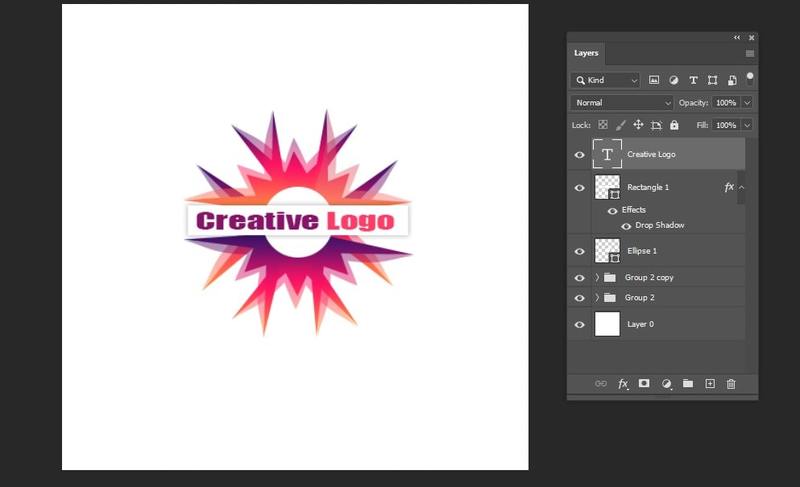Filter layers by type layers icon
The image size is (800, 487).
coord(693,80)
